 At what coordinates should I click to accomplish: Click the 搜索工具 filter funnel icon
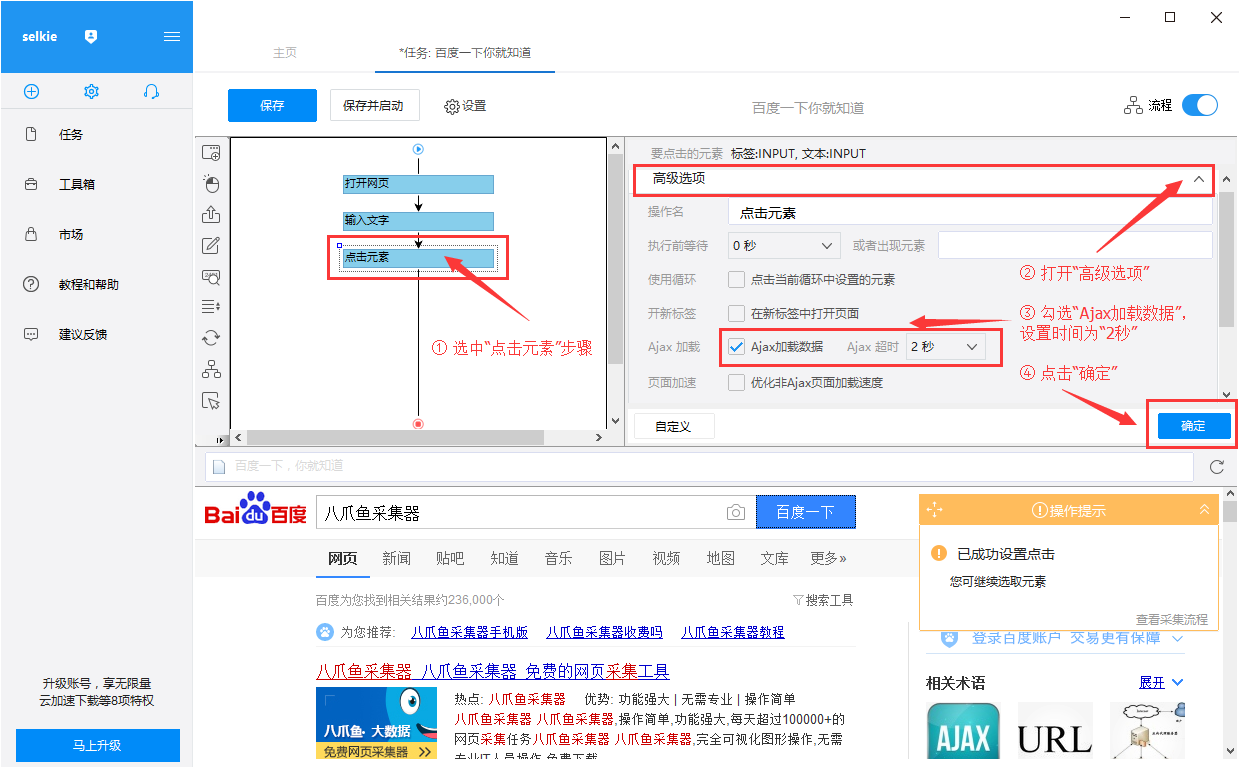click(x=798, y=600)
